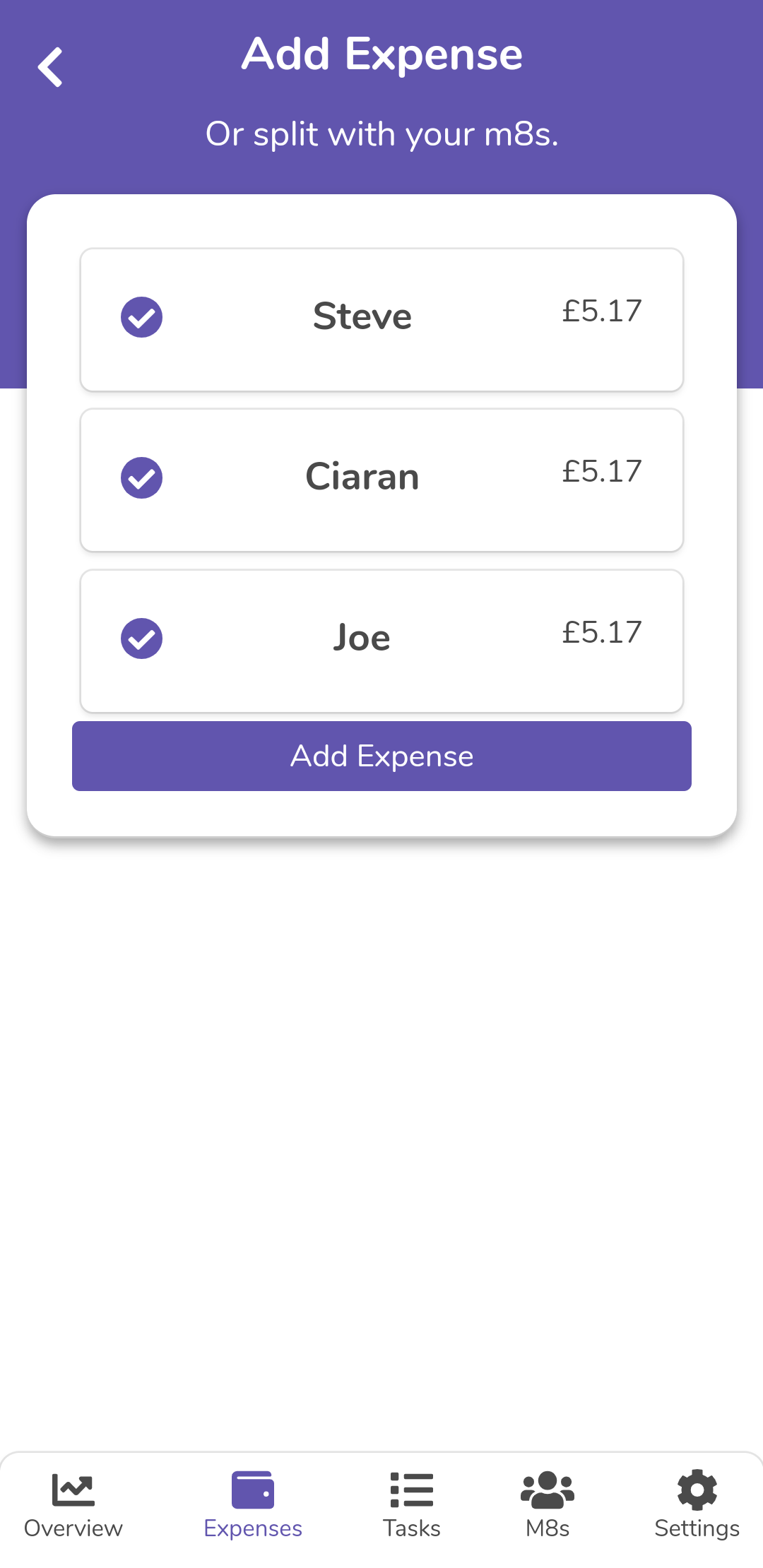The image size is (763, 1568).
Task: Edit Steve's £5.17 amount
Action: (x=602, y=311)
